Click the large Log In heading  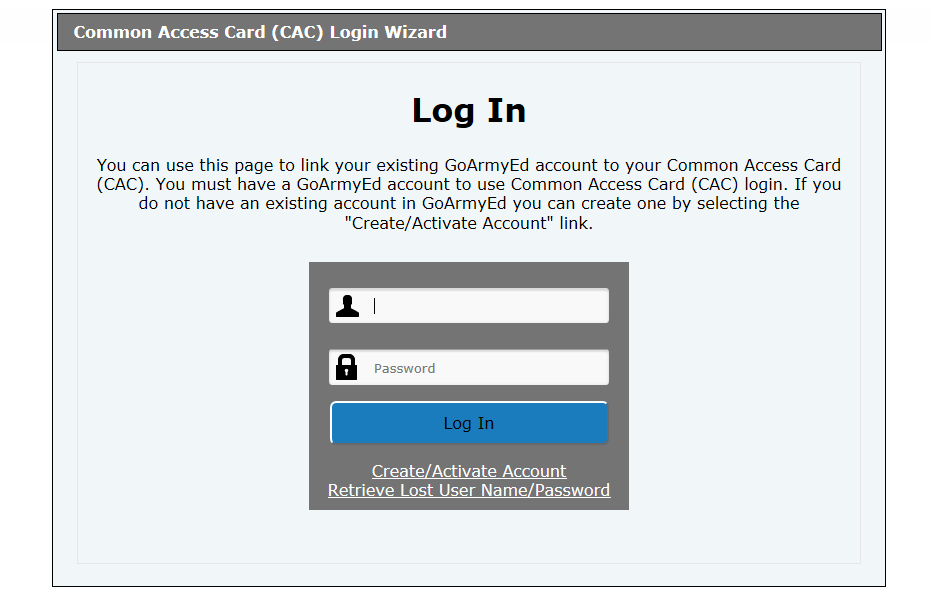click(x=469, y=111)
